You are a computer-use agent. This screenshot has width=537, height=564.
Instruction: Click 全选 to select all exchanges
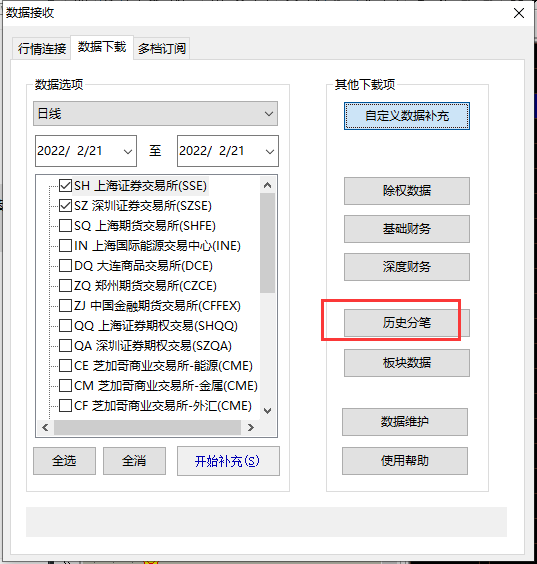64,461
